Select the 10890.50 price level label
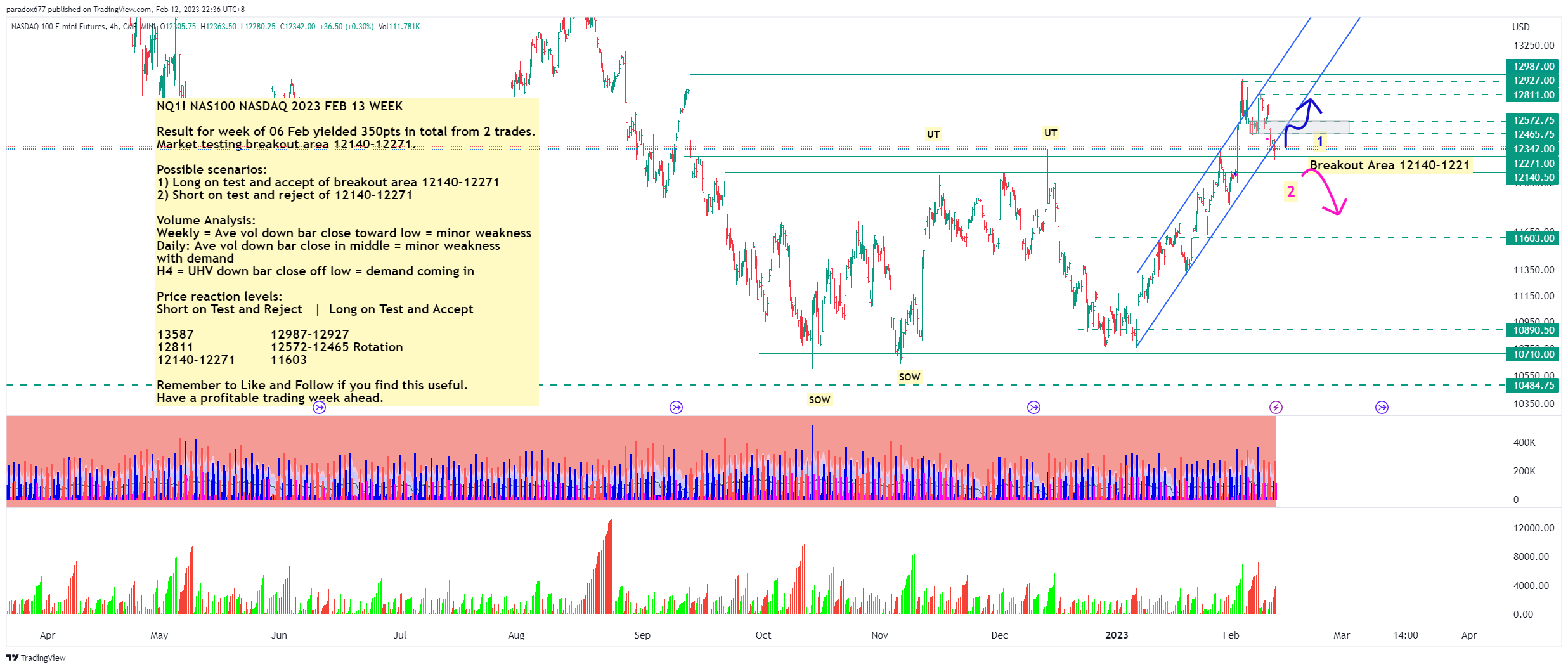The image size is (1568, 669). coord(1532,330)
